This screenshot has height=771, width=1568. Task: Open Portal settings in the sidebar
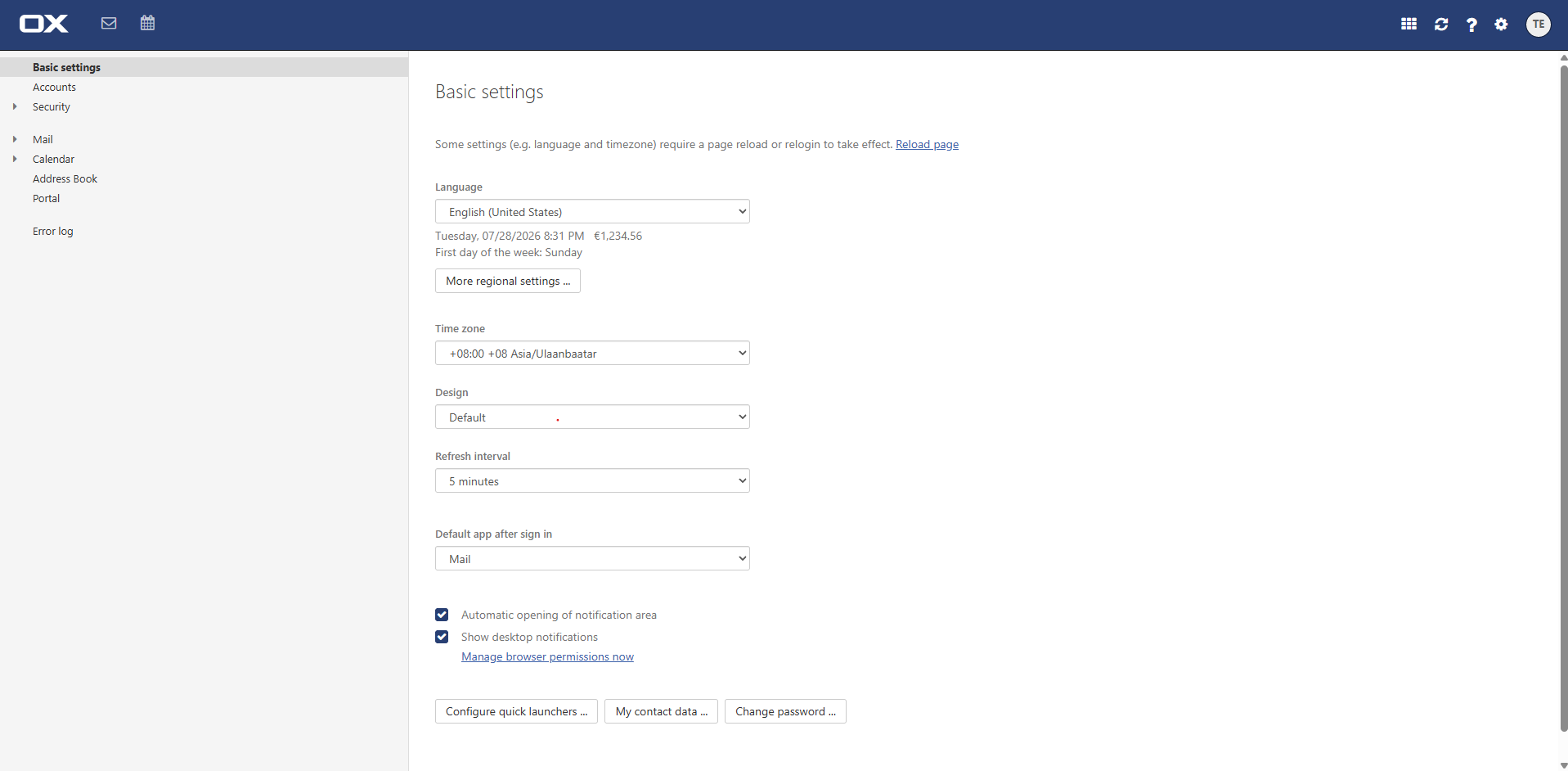point(204,198)
